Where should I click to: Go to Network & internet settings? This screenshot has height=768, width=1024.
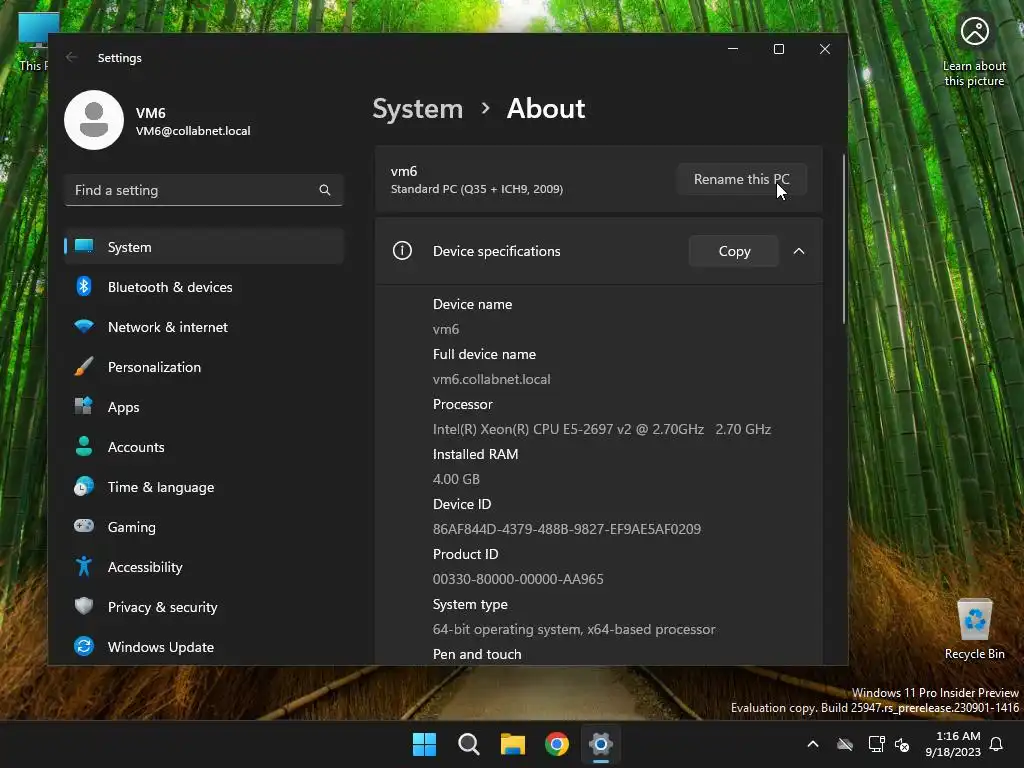[x=204, y=327]
